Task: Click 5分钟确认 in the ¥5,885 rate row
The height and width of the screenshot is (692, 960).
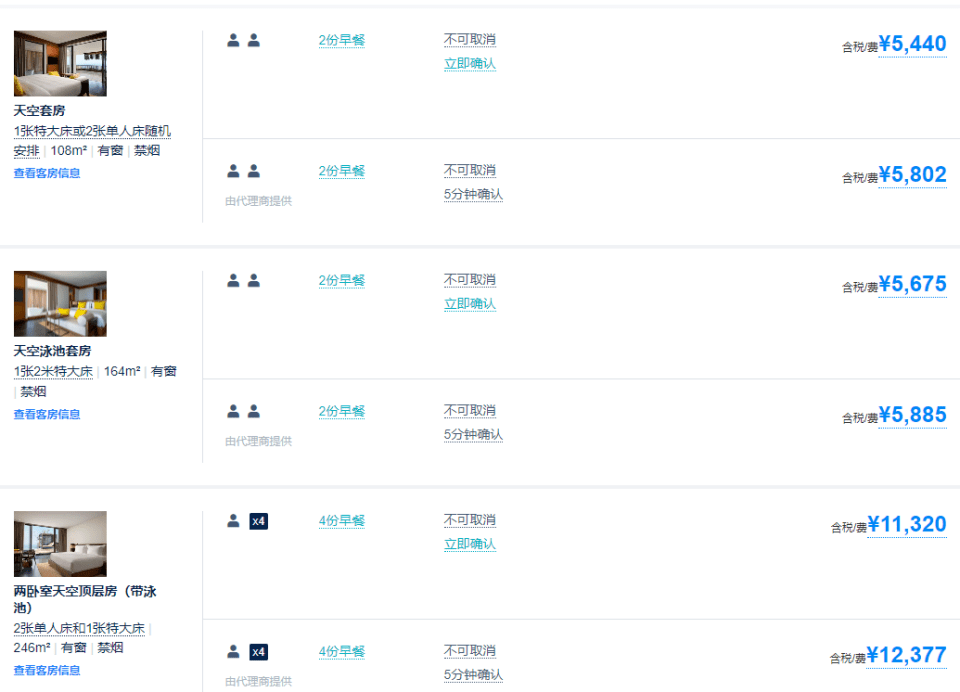Action: [x=473, y=435]
